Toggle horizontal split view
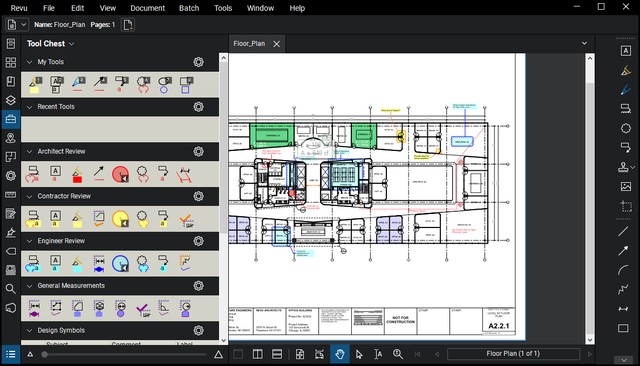This screenshot has width=640, height=366. coord(277,354)
